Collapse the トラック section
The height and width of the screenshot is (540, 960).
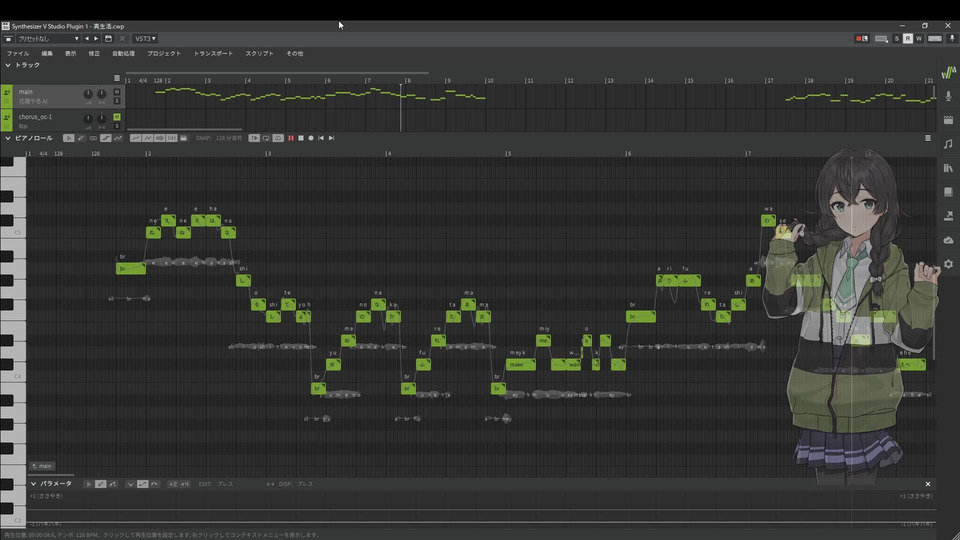[8, 65]
